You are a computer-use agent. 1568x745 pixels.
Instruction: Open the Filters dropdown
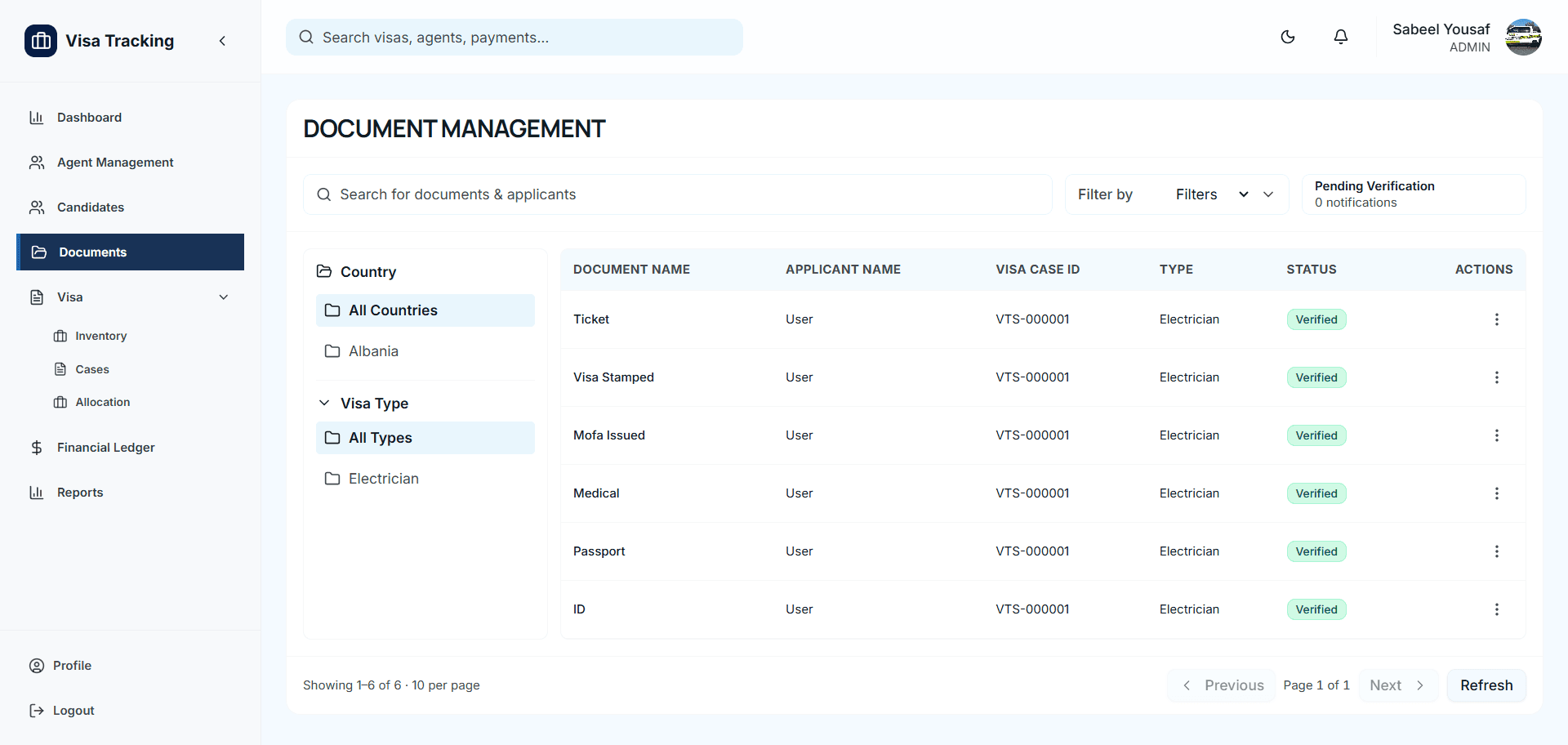coord(1213,194)
